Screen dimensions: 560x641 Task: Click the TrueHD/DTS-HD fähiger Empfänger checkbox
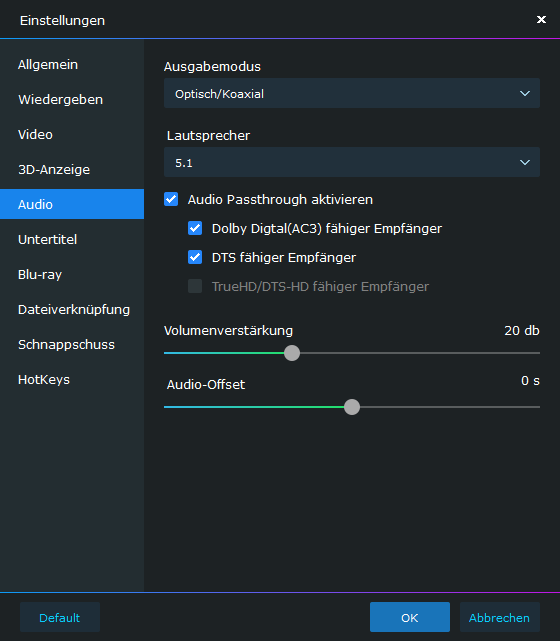click(x=195, y=286)
